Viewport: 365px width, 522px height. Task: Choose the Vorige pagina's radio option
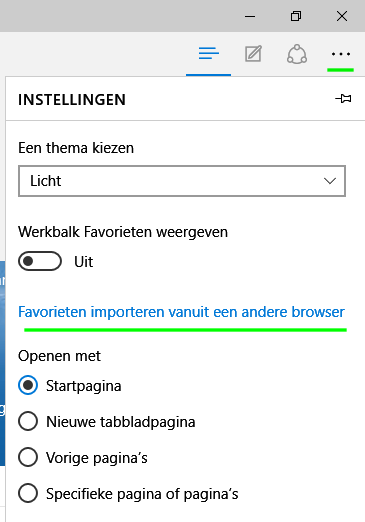28,457
